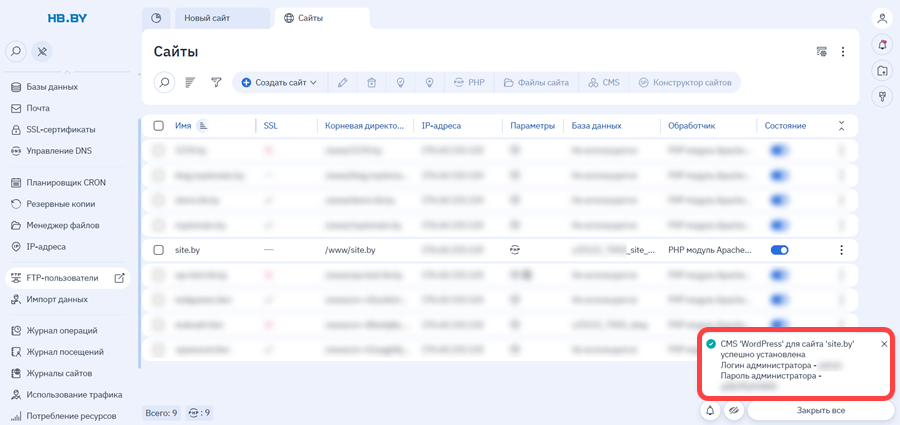
Task: Open SSL-сертификаты in sidebar
Action: [x=68, y=129]
